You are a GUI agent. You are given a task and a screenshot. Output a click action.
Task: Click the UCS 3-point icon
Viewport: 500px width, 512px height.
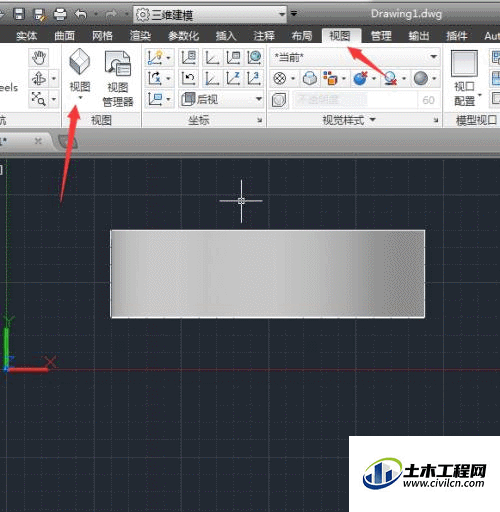pyautogui.click(x=254, y=79)
